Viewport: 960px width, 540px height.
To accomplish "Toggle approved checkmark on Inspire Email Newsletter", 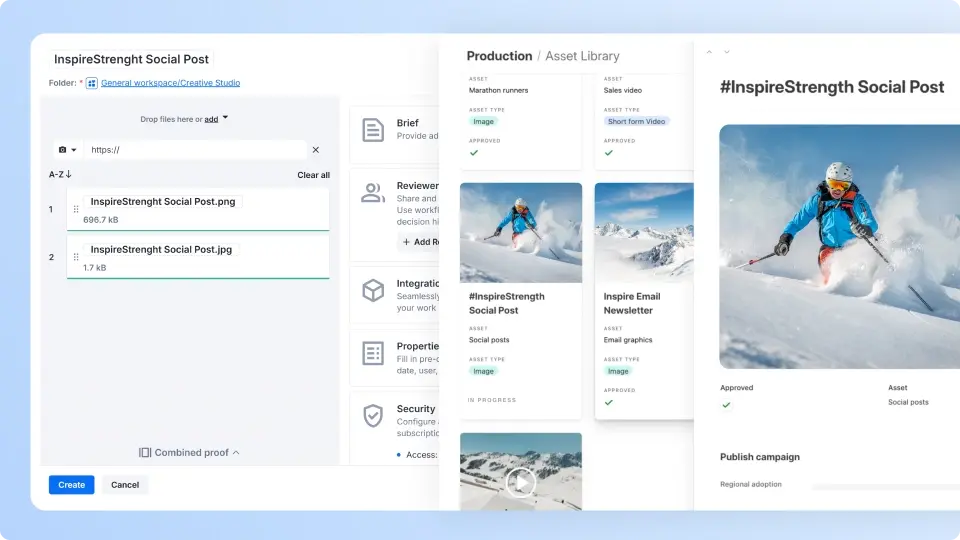I will point(608,403).
